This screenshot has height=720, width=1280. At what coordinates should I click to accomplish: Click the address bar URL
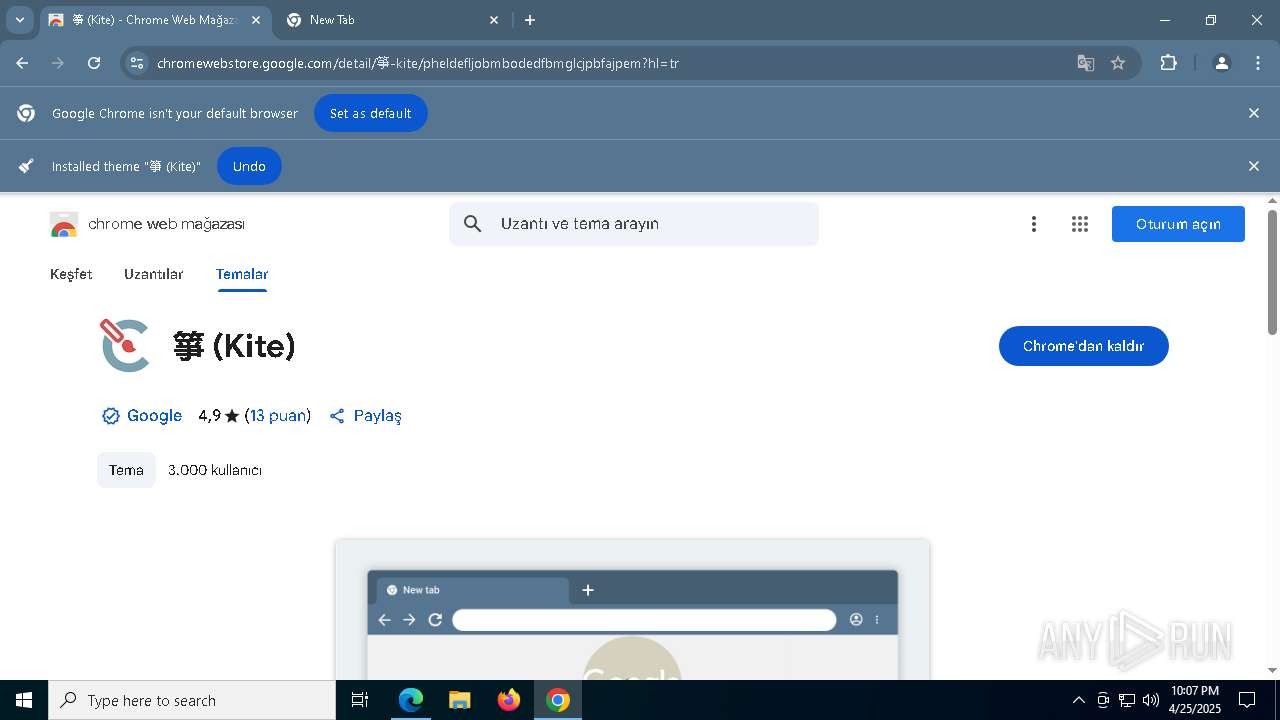coord(418,63)
